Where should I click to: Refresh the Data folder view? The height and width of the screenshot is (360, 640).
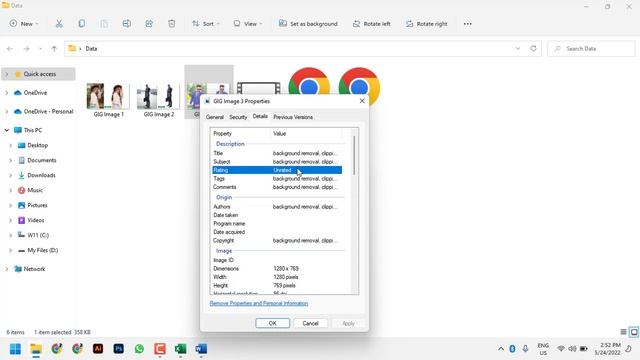coord(533,49)
